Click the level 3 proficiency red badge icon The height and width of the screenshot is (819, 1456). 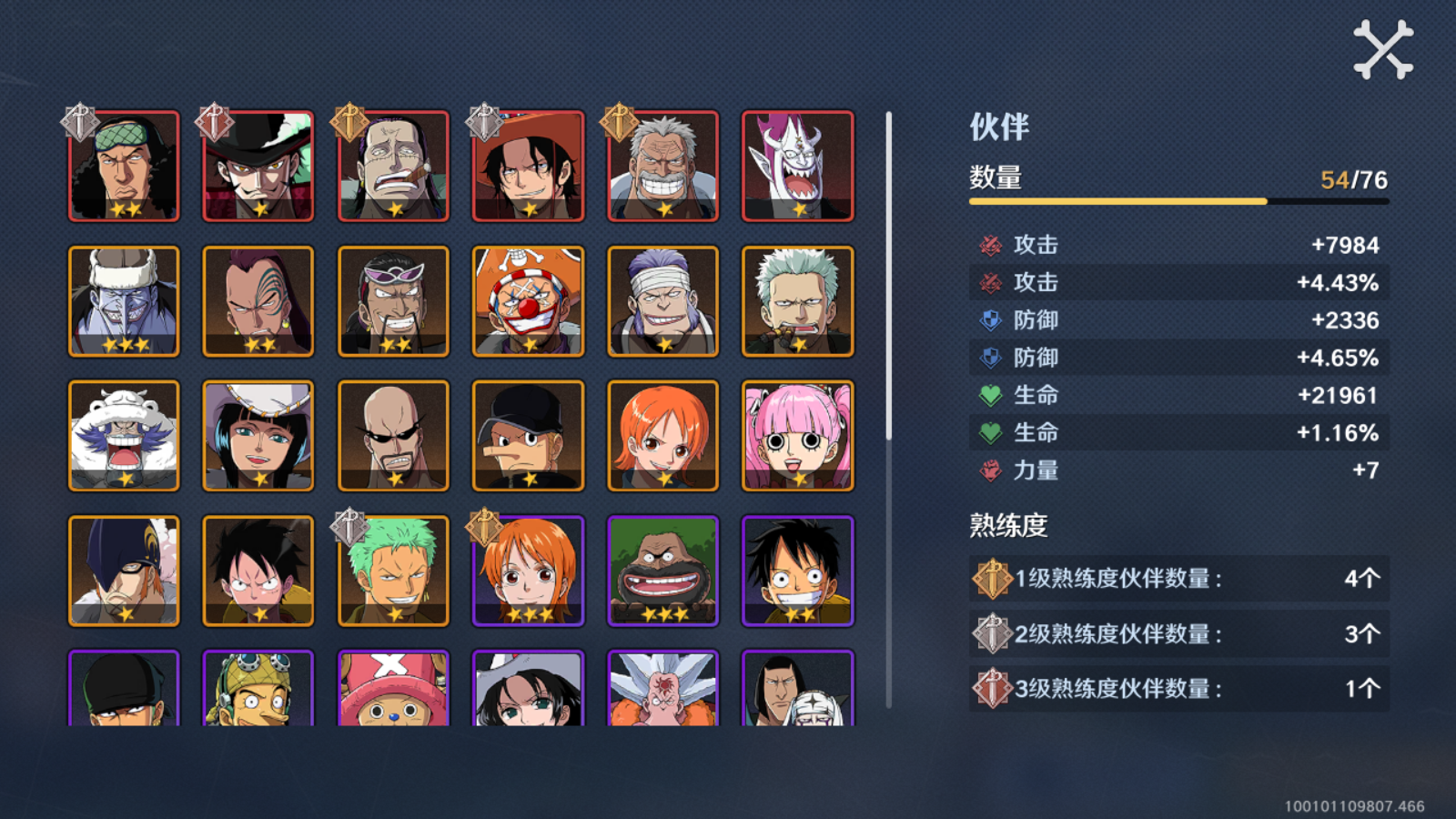993,689
